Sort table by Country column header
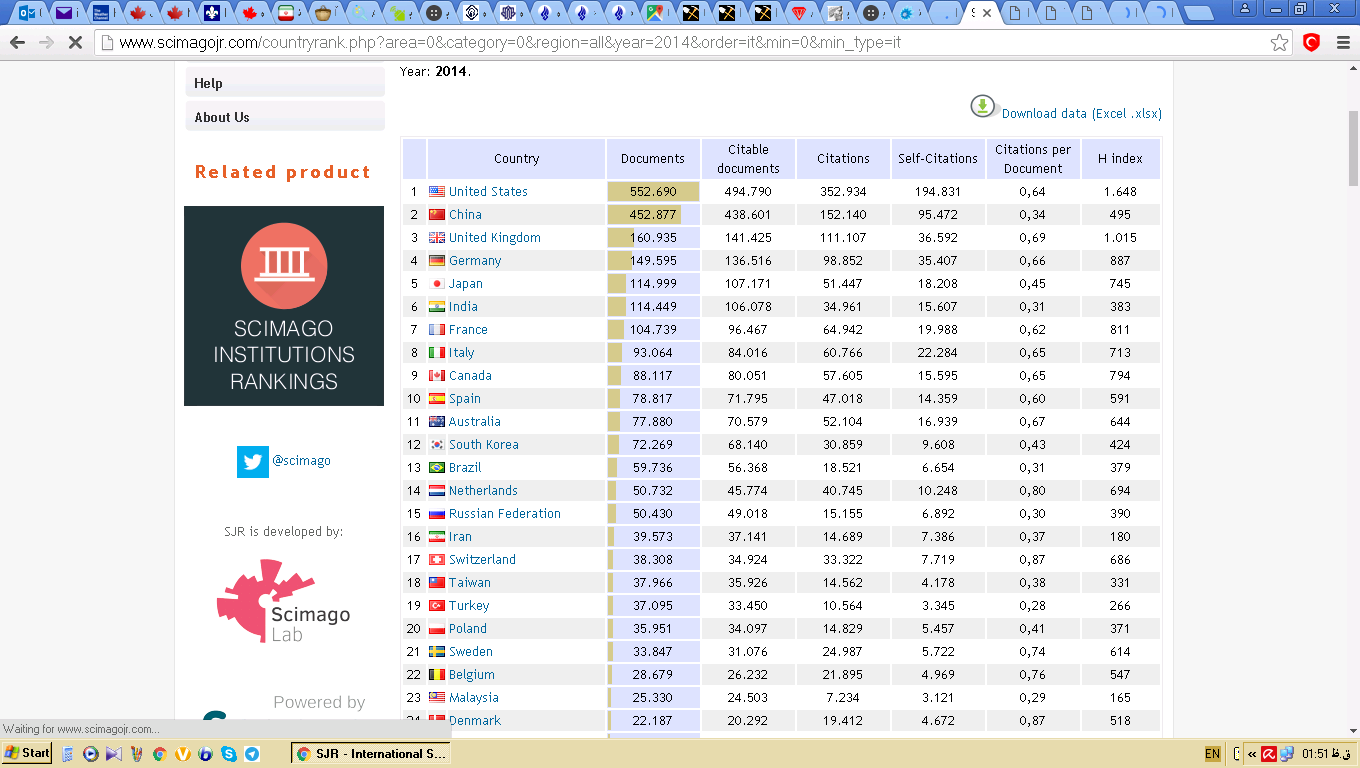This screenshot has height=768, width=1360. tap(516, 159)
